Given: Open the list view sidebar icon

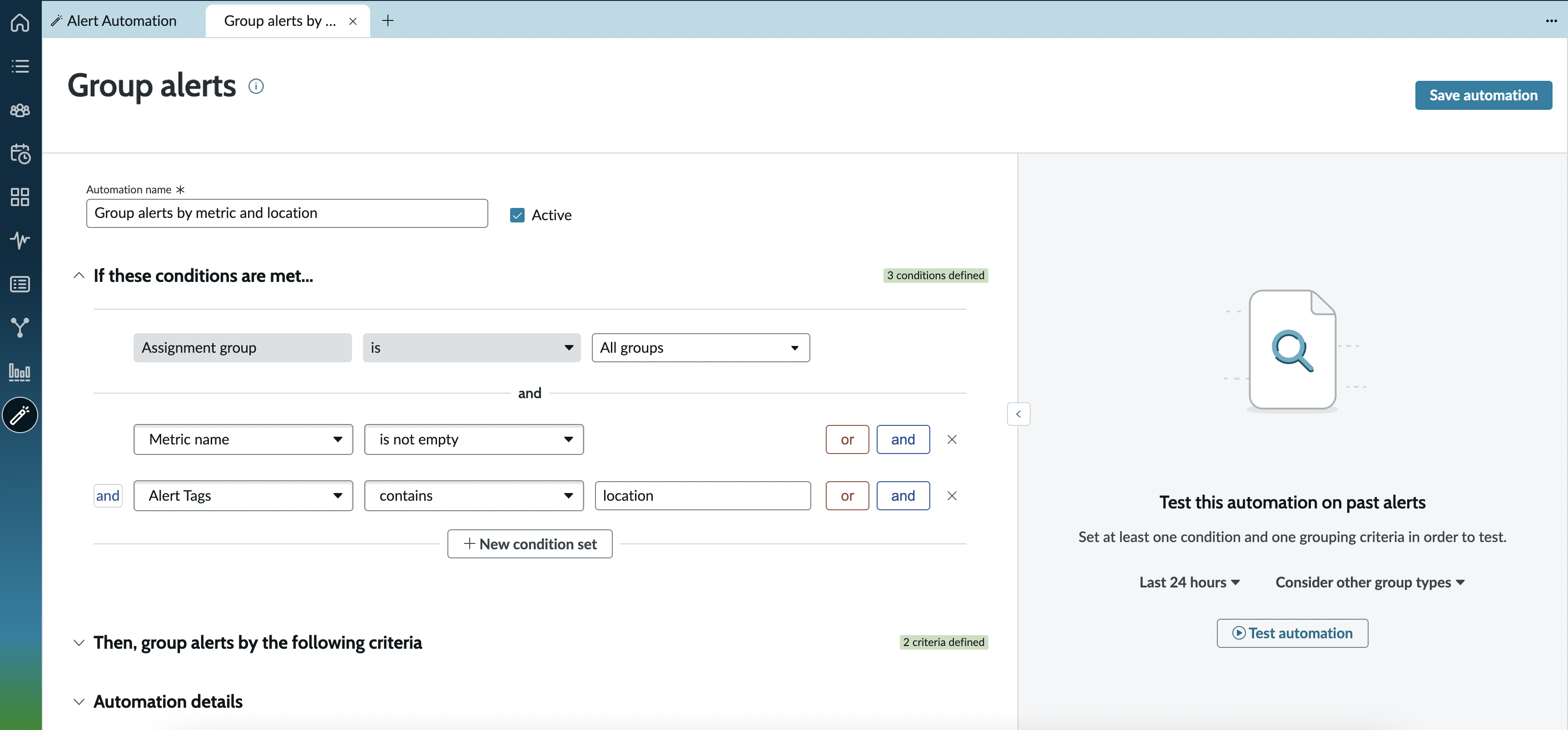Looking at the screenshot, I should click(20, 66).
